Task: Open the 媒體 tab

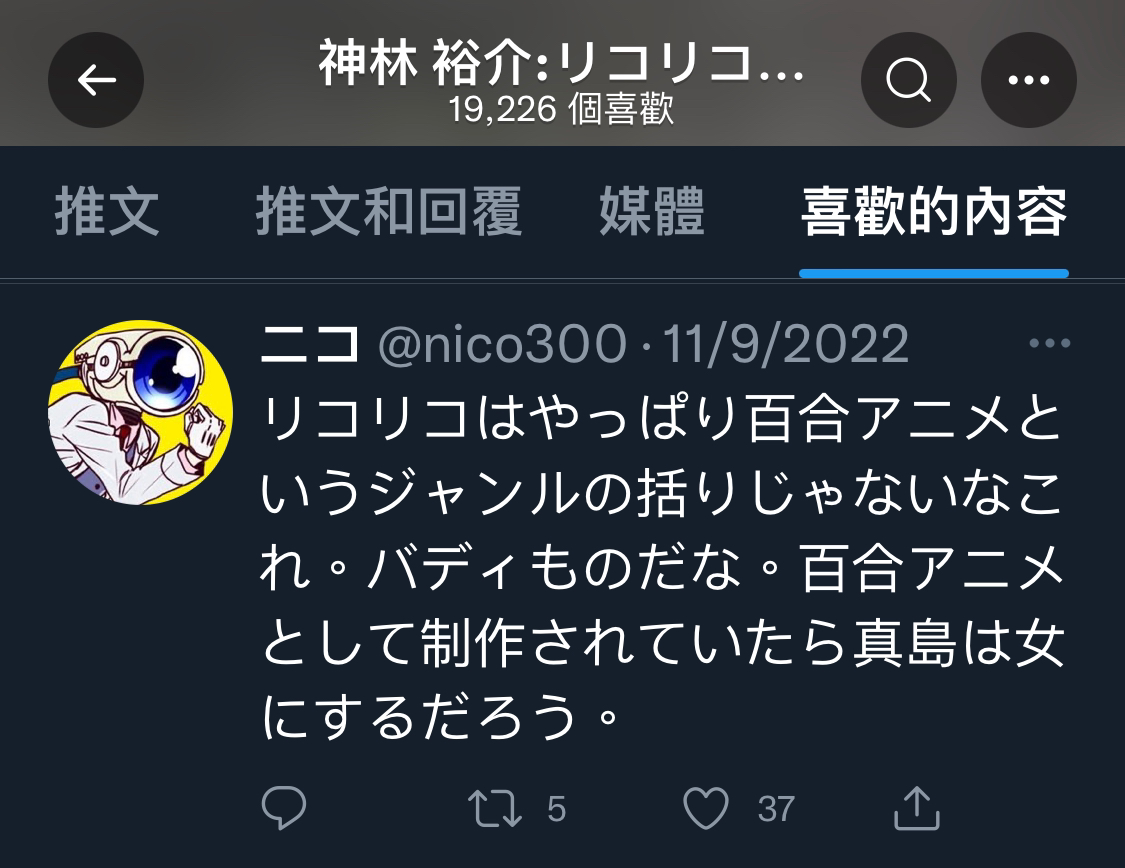Action: (651, 212)
